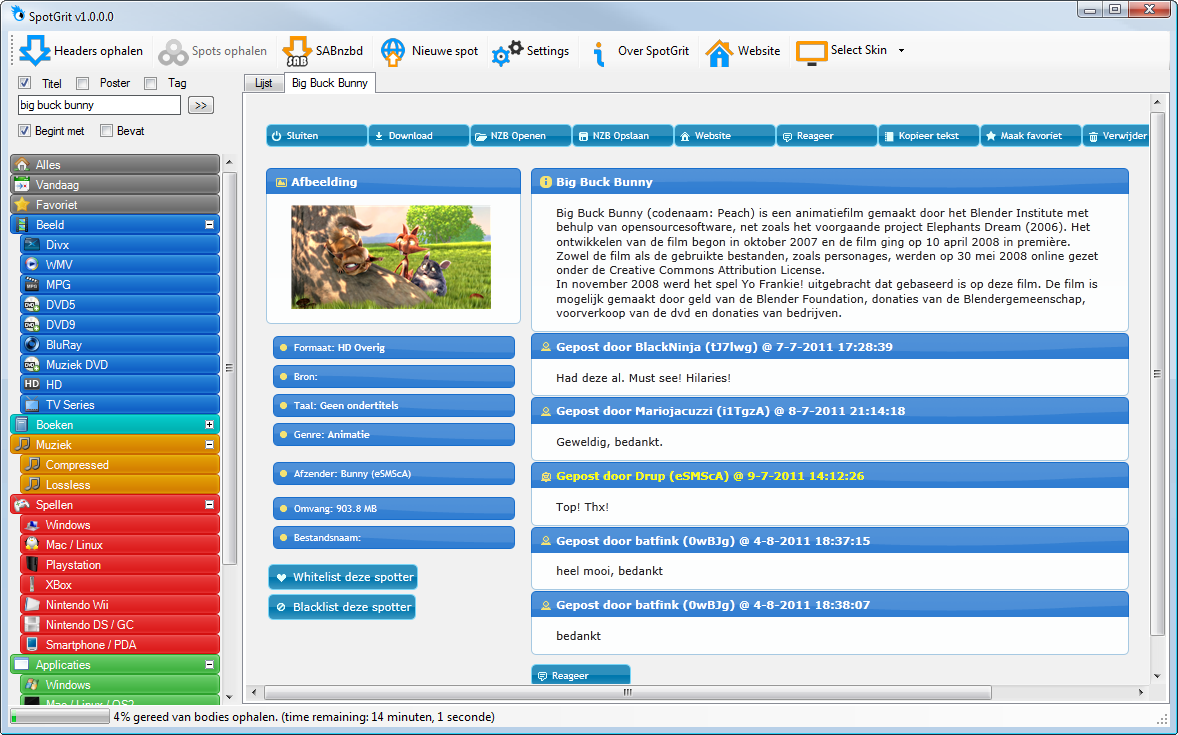Click the Website button in the spot toolbar
1178x735 pixels.
[x=725, y=136]
